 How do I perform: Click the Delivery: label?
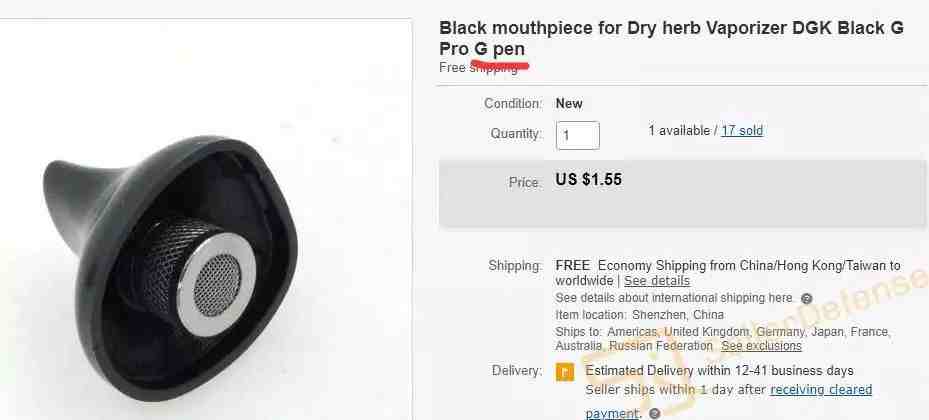point(517,371)
